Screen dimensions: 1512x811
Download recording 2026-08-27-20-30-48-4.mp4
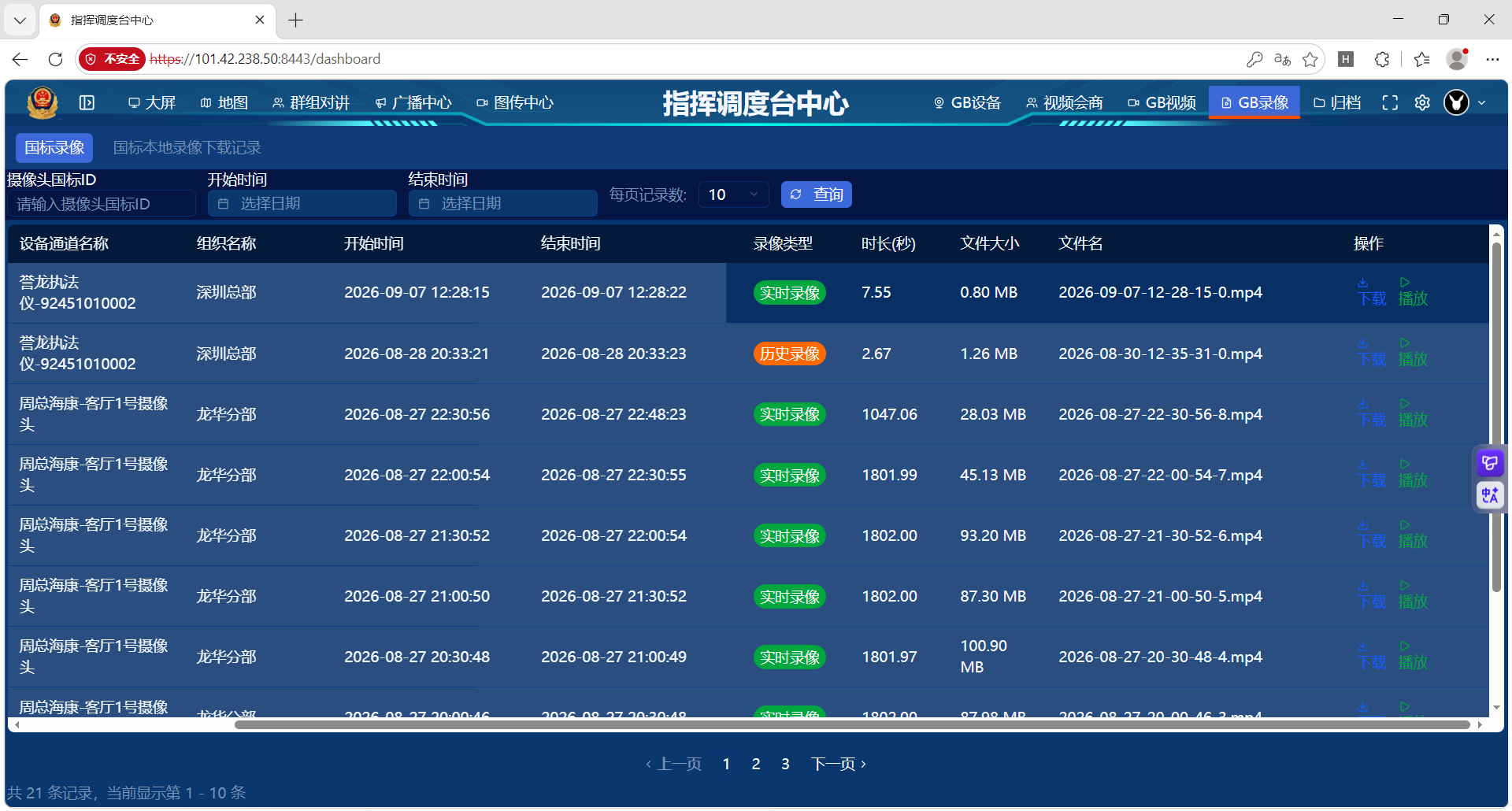(x=1372, y=656)
